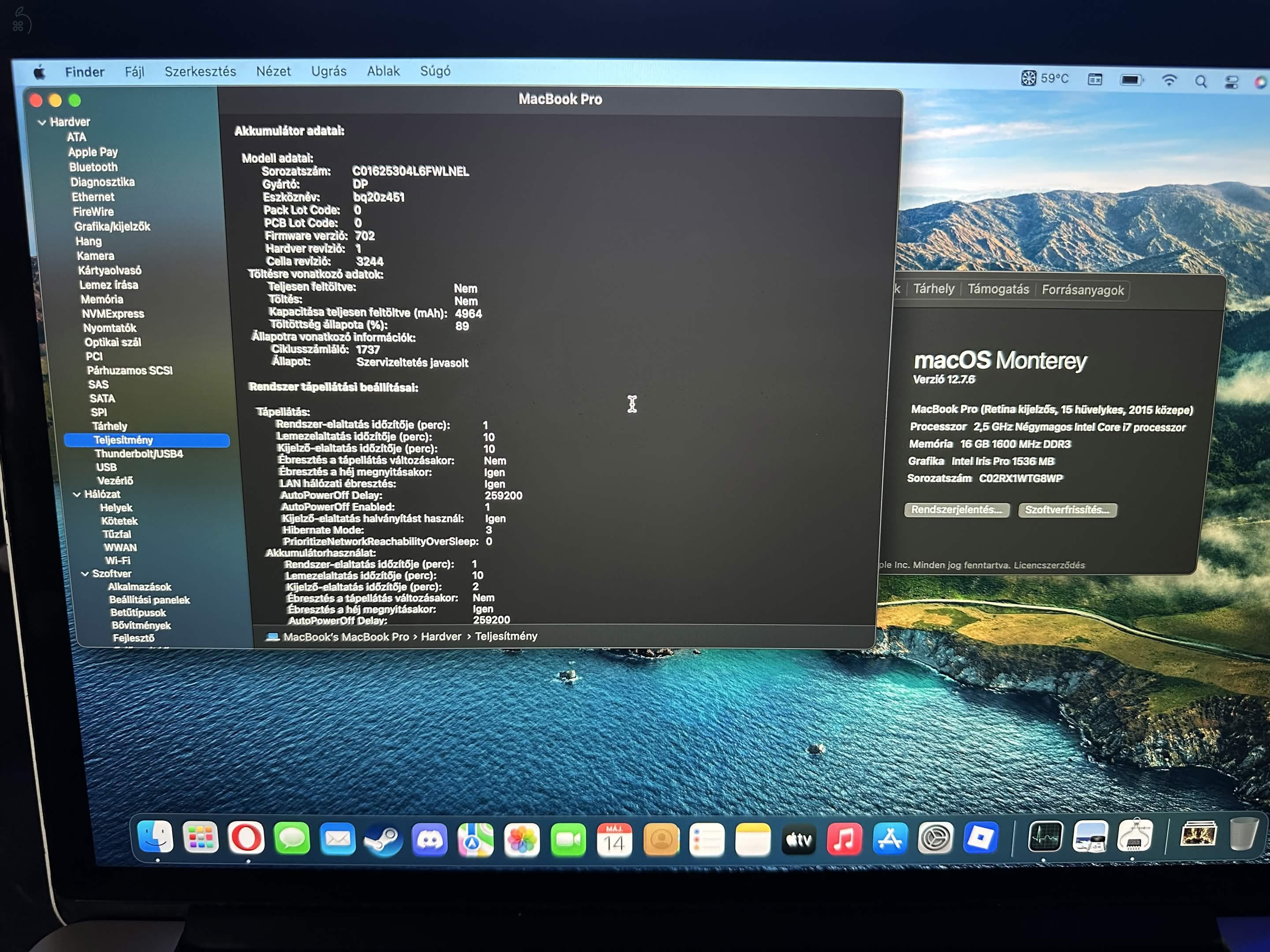
Task: Select Bluetooth in the hardware sidebar
Action: point(93,167)
